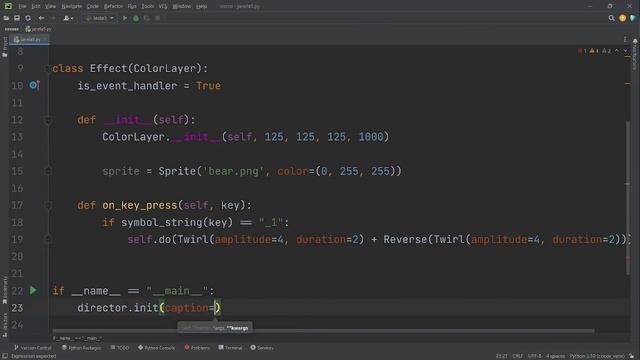
Task: Open the File menu
Action: click(x=22, y=6)
